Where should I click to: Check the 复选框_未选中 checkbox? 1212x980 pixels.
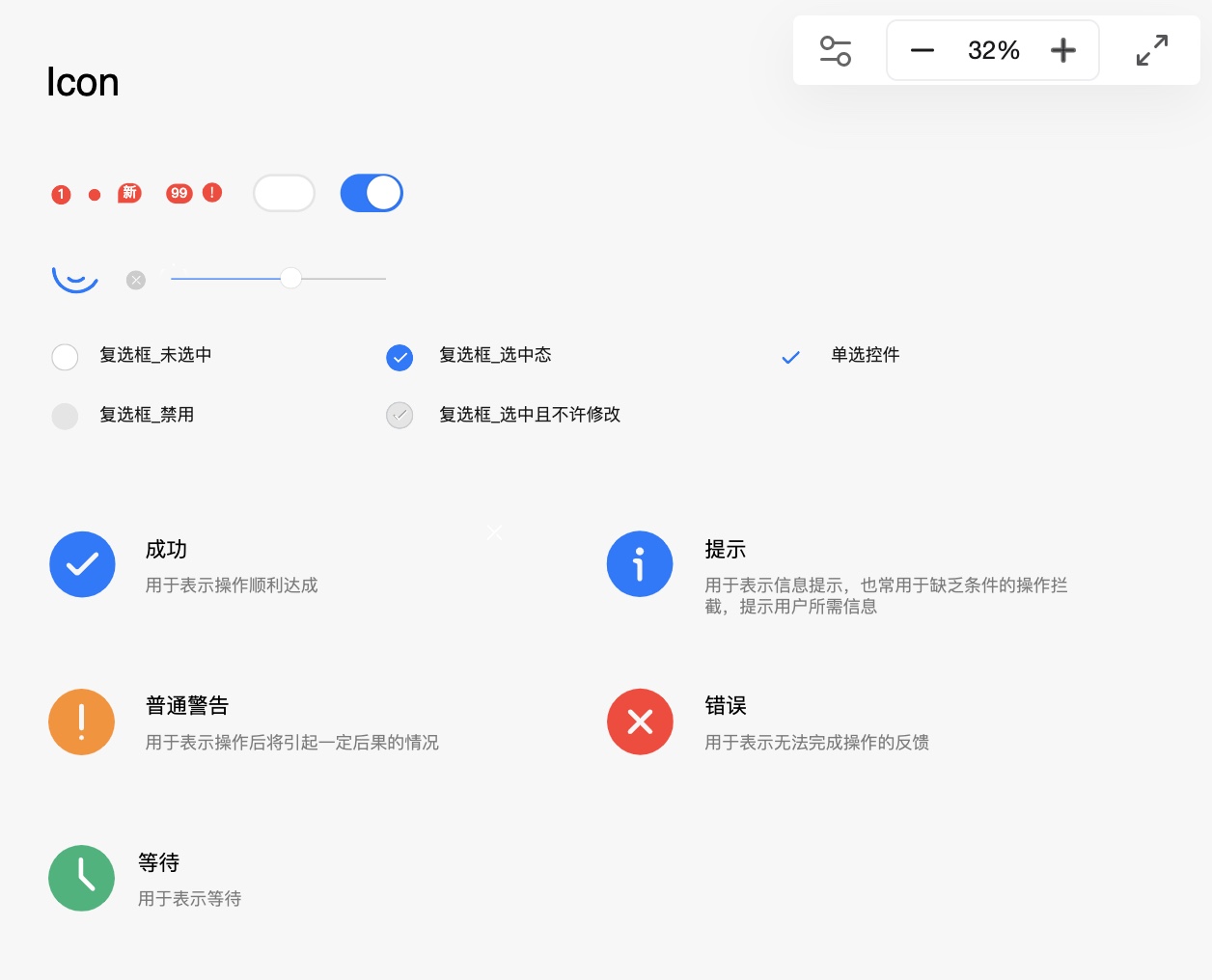65,357
